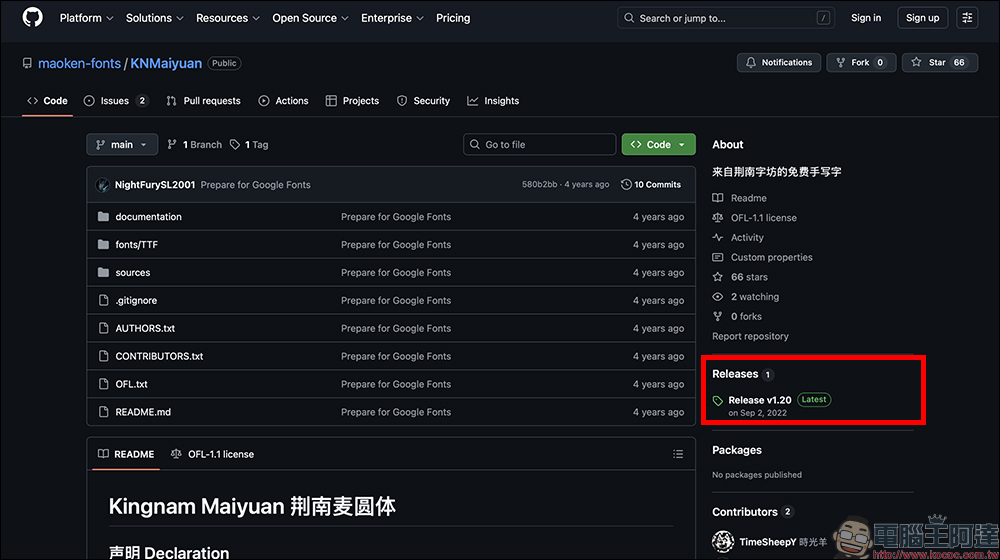Viewport: 1000px width, 560px height.
Task: Click the Notifications bell button
Action: pyautogui.click(x=779, y=63)
